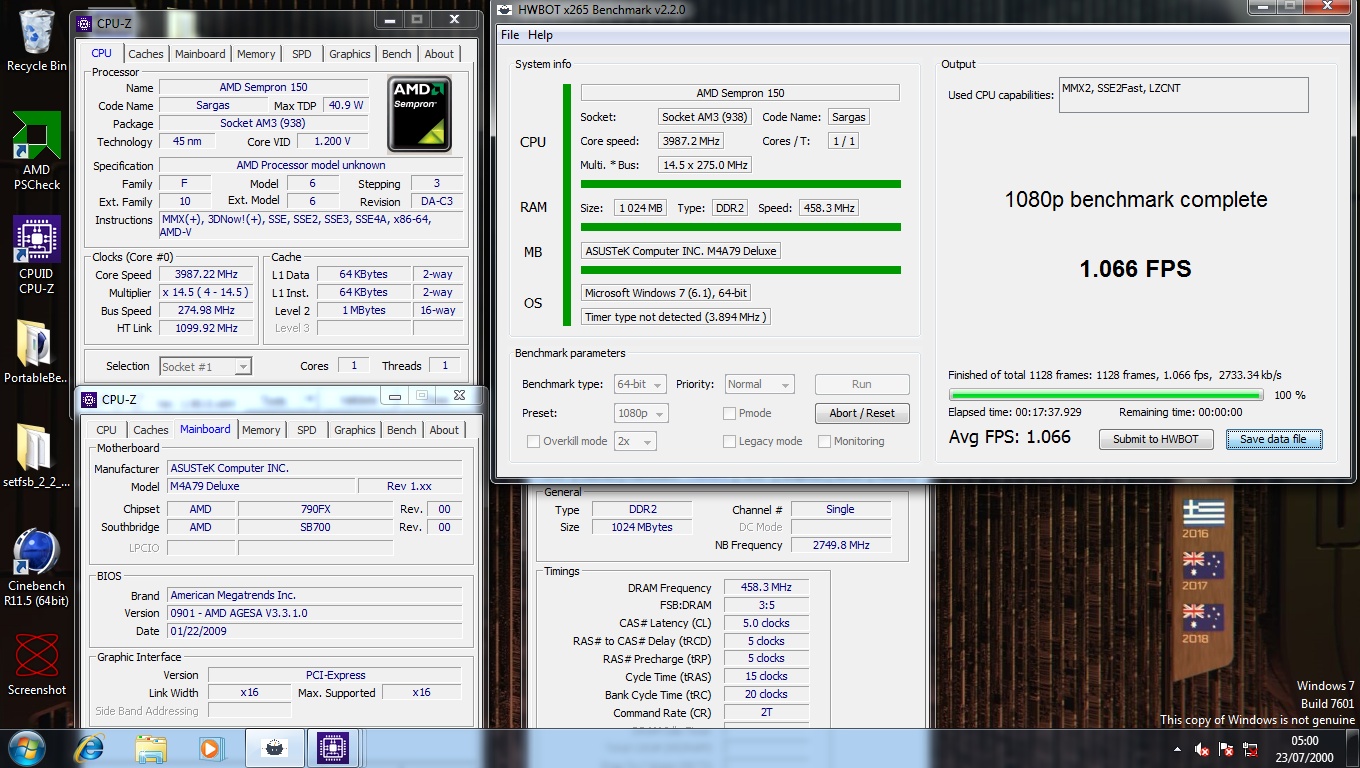Click the Abort / Reset button
Screen dimensions: 1360x768
[x=862, y=413]
